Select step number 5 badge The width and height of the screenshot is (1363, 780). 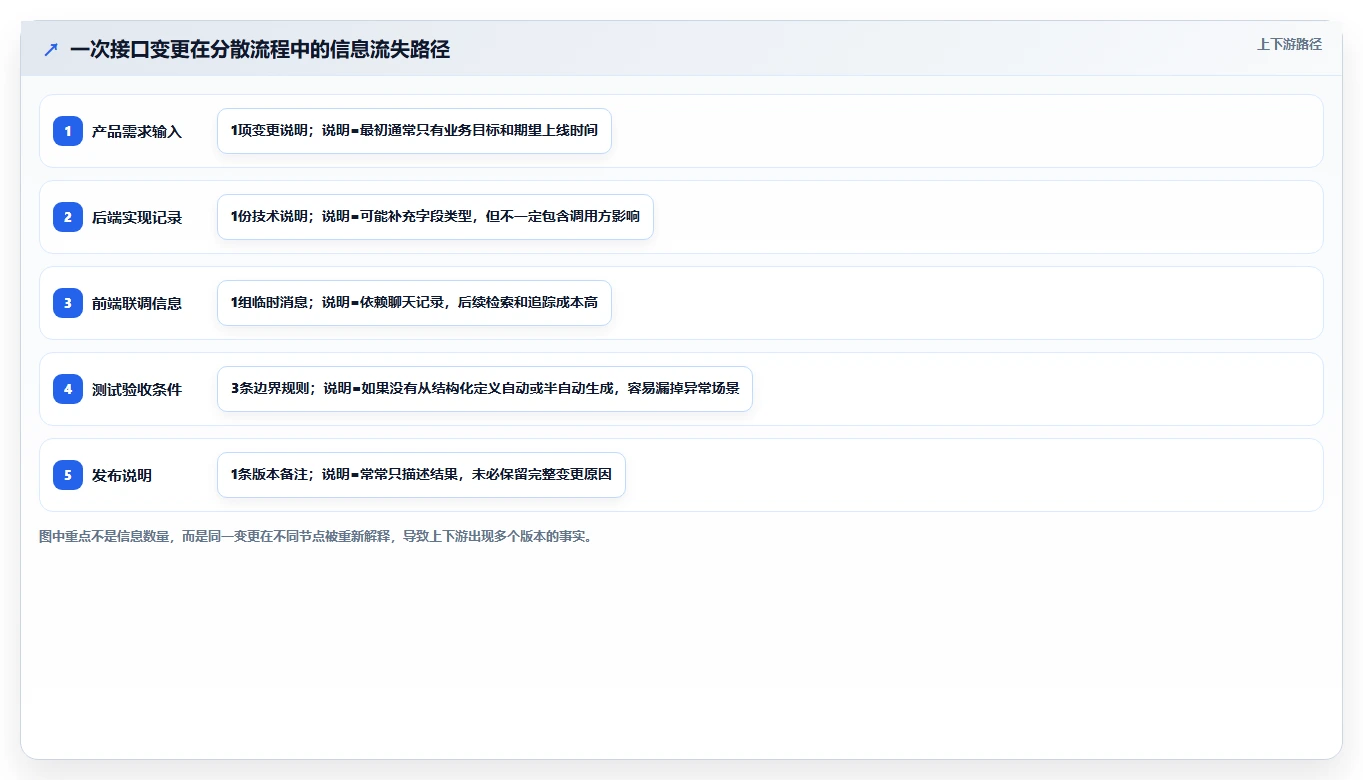[68, 475]
